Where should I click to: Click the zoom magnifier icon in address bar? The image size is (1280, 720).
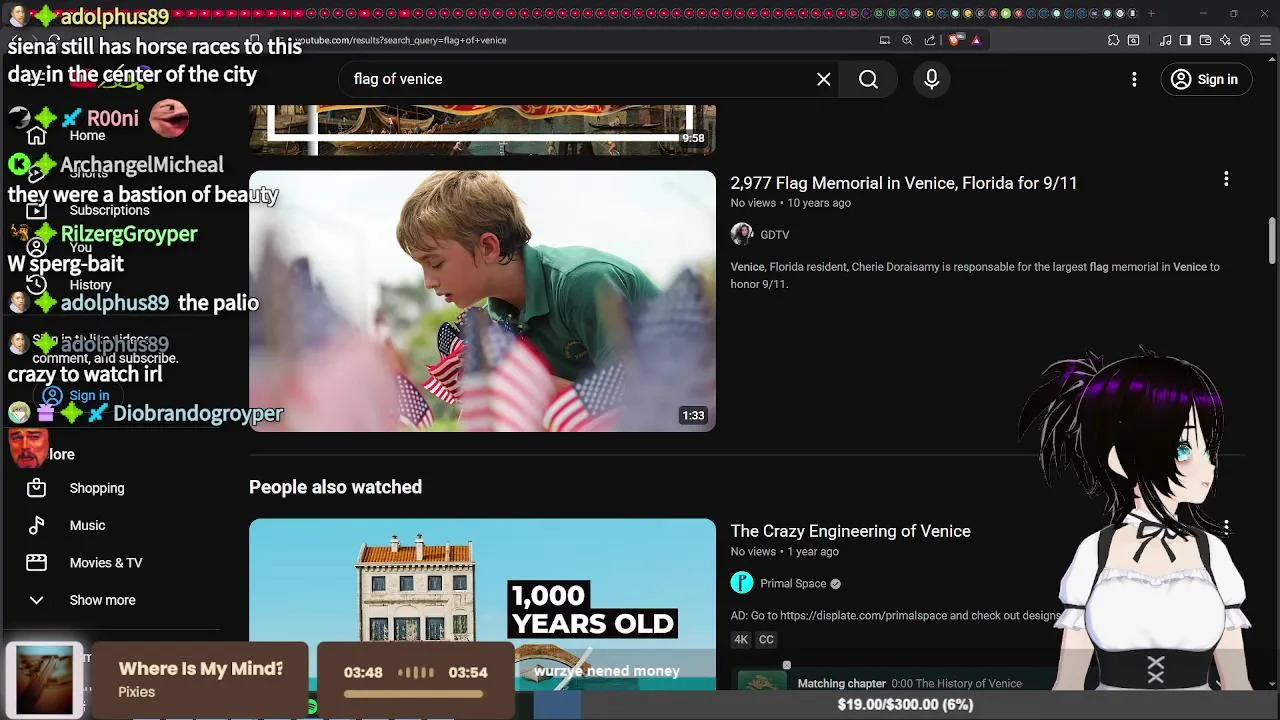(907, 40)
